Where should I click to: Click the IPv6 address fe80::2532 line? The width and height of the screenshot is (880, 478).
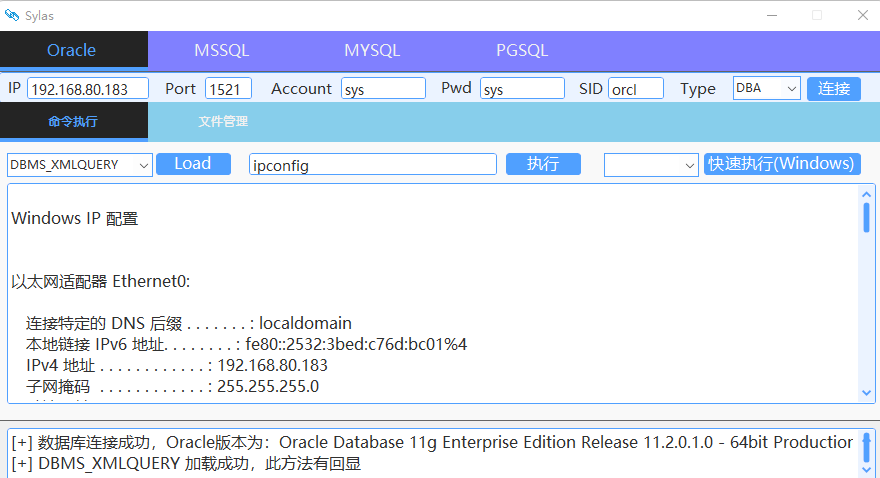(x=246, y=344)
